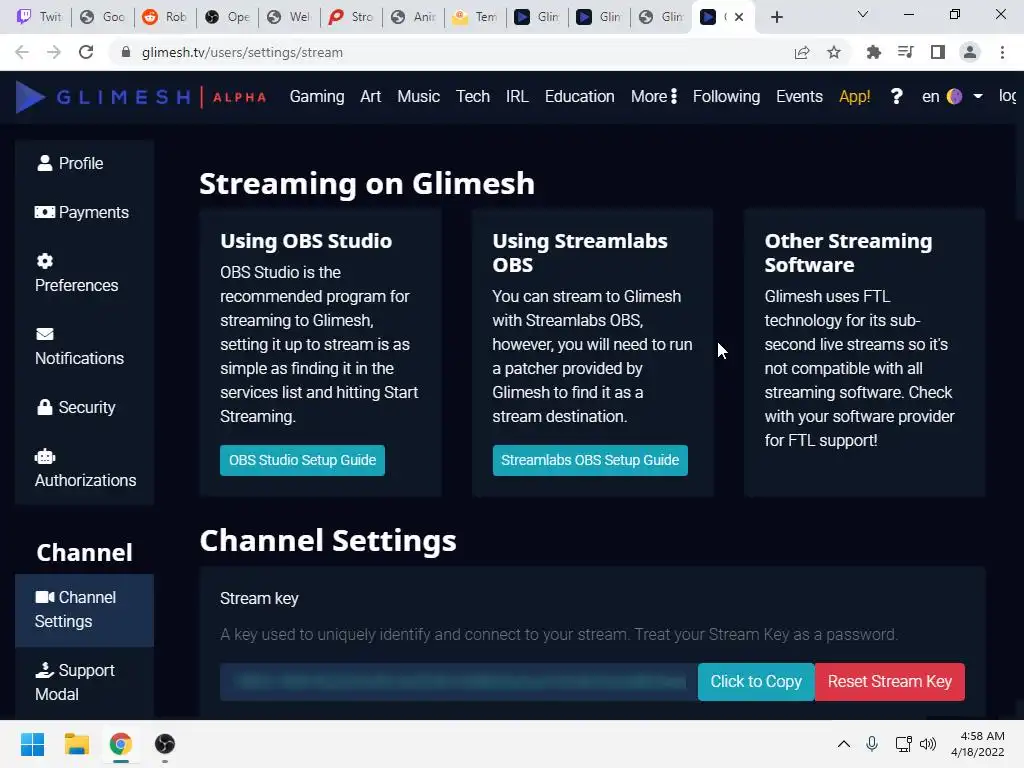Click the help question mark icon
This screenshot has width=1024, height=768.
[x=896, y=97]
